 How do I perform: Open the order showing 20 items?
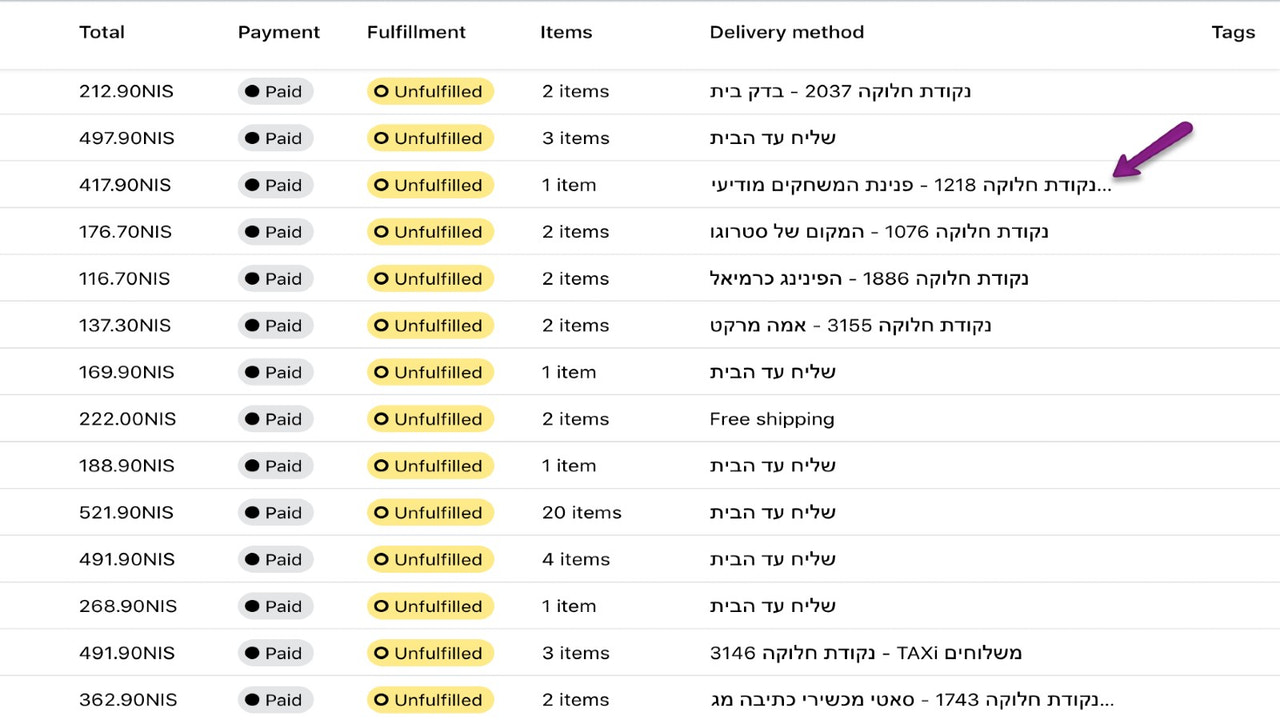click(581, 512)
